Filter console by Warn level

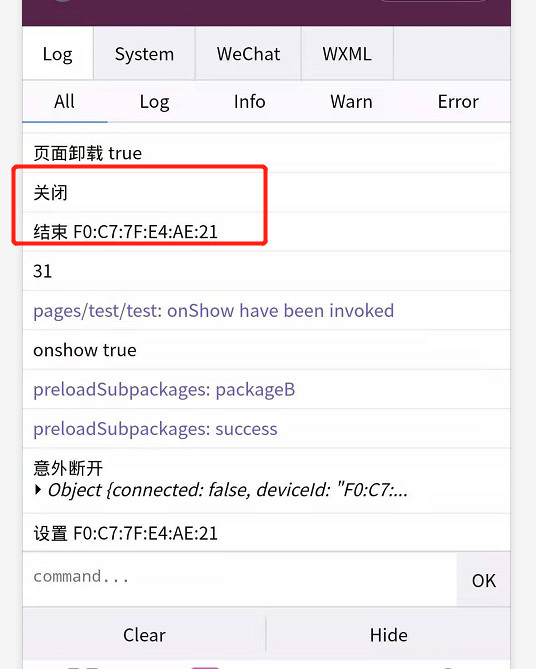point(351,102)
